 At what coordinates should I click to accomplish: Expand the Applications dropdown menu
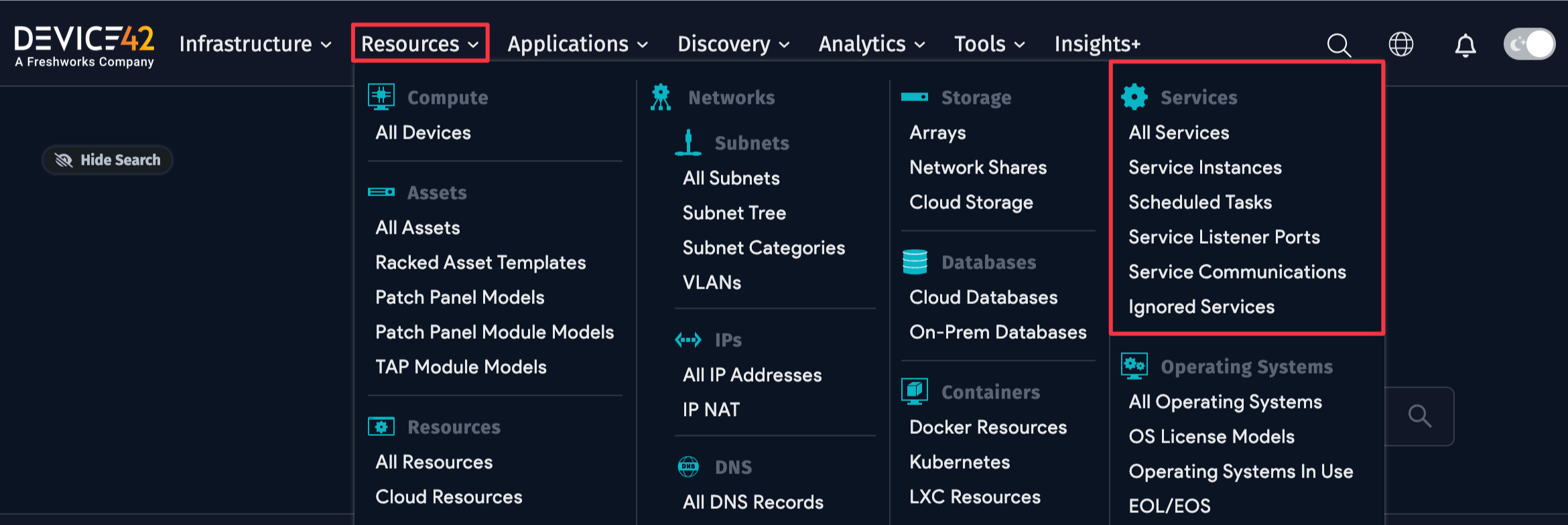click(578, 44)
